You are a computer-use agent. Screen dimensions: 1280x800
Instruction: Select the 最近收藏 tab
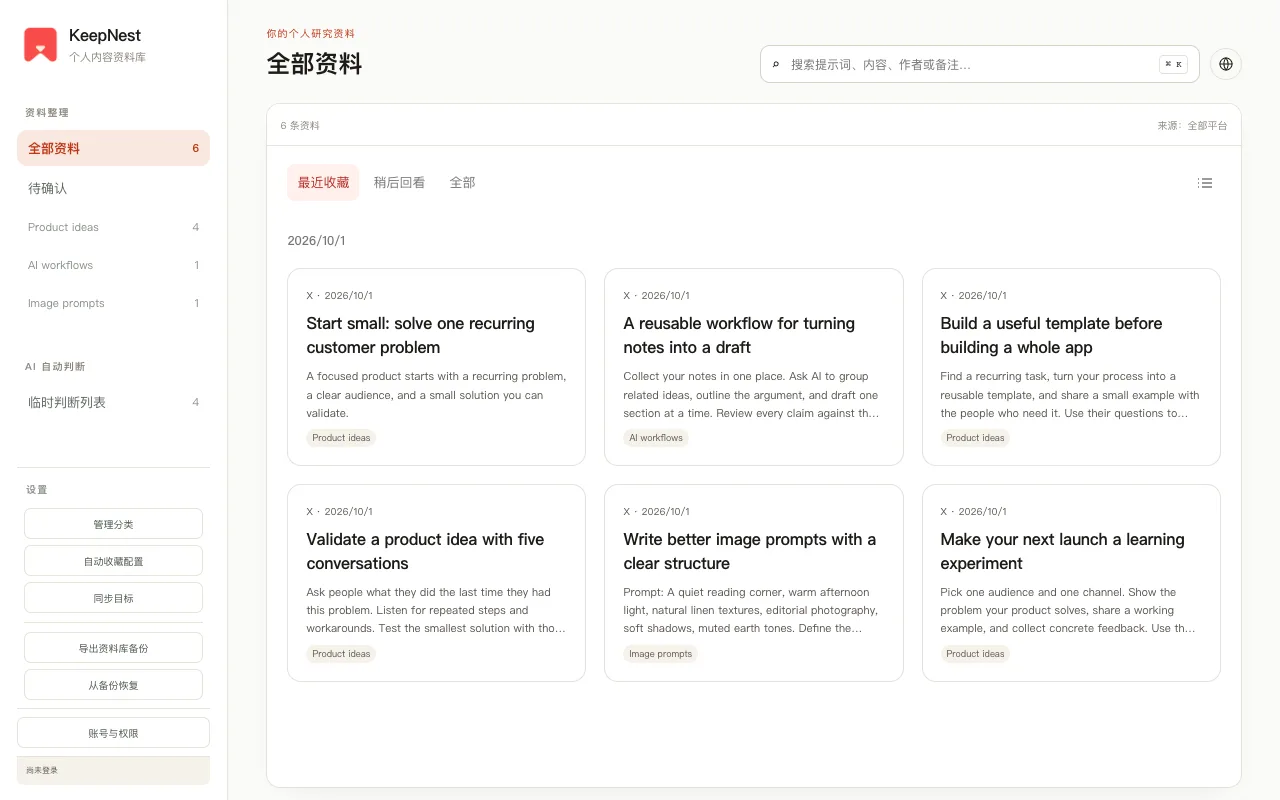(x=323, y=183)
